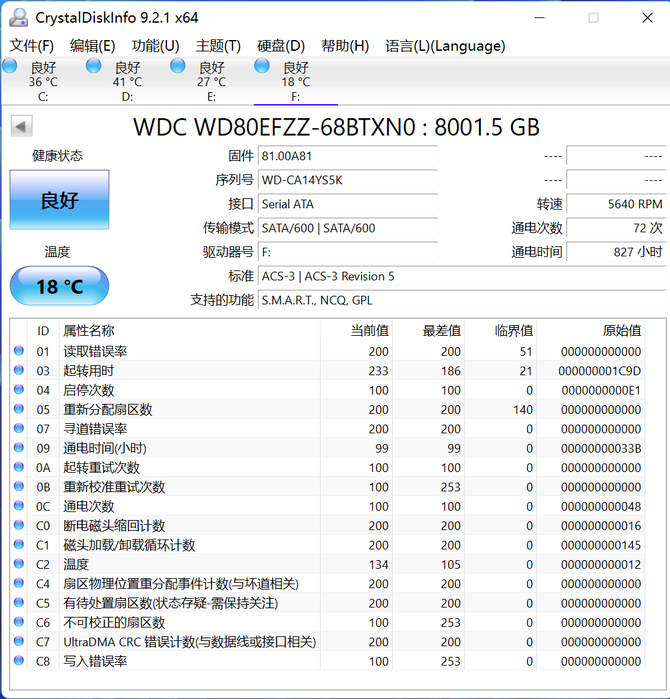This screenshot has height=699, width=670.
Task: Open the 语言(L)(Language) menu
Action: (x=445, y=45)
